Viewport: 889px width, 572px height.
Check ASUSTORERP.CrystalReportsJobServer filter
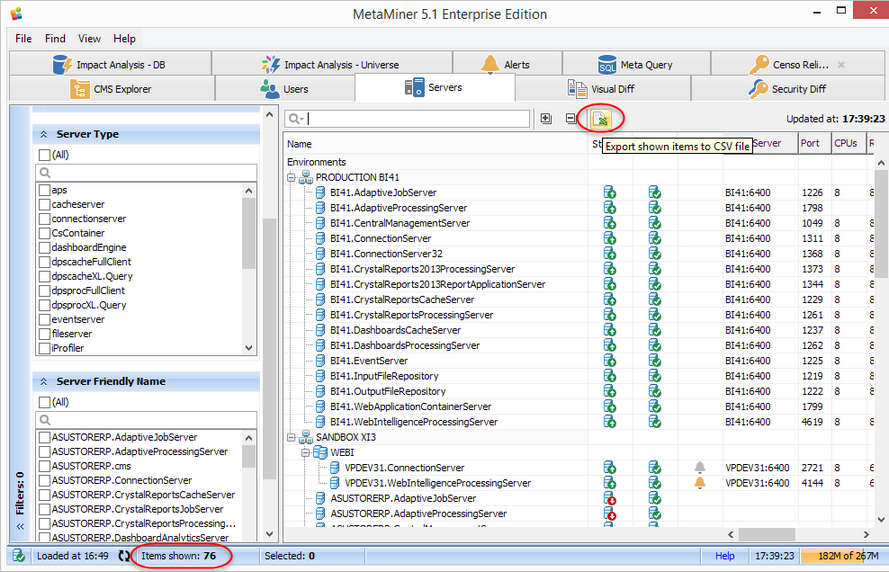pyautogui.click(x=44, y=509)
